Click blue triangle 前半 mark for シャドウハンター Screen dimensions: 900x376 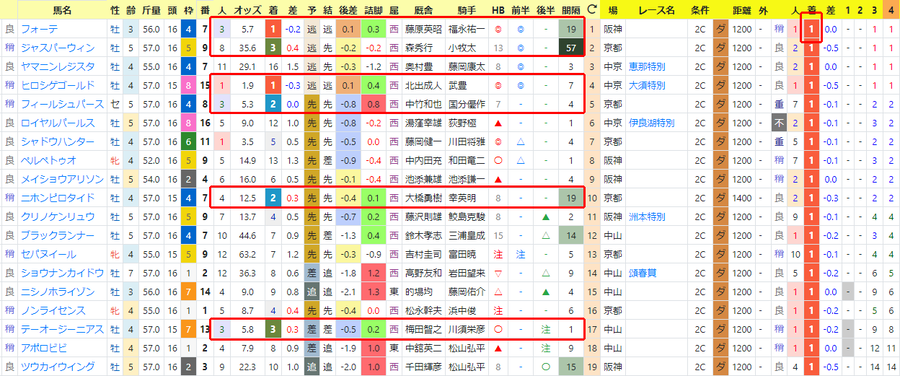coord(520,142)
